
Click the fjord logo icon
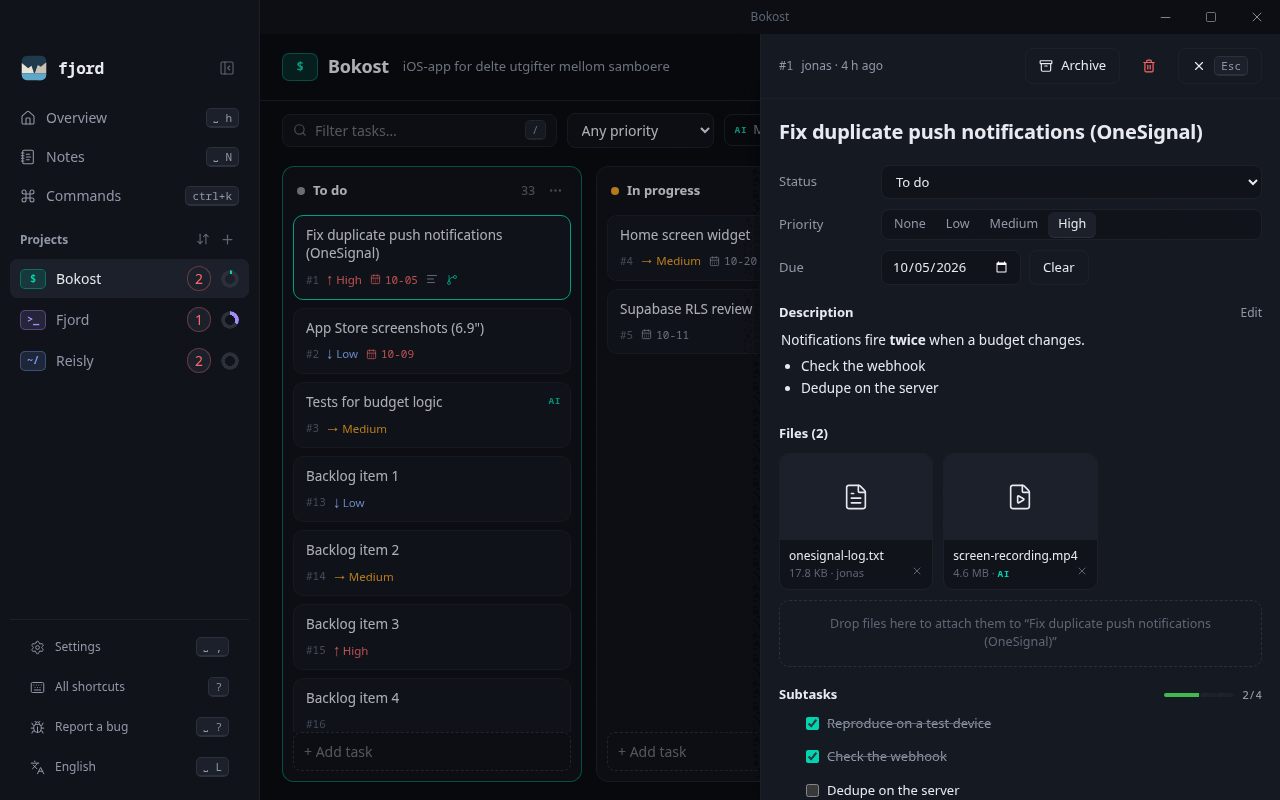click(34, 68)
